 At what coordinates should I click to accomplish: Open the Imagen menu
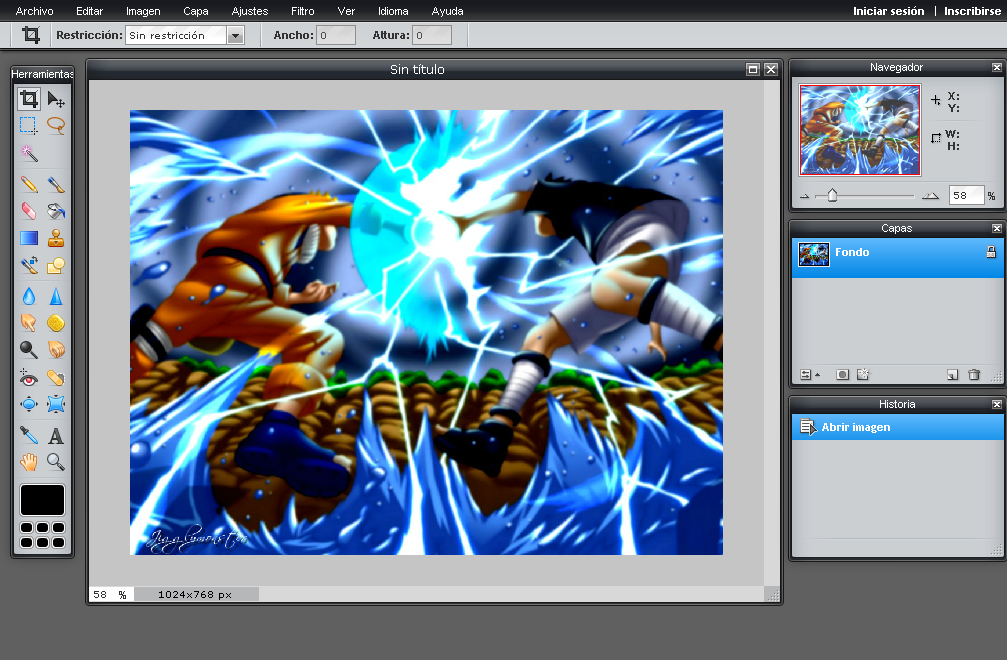coord(143,11)
